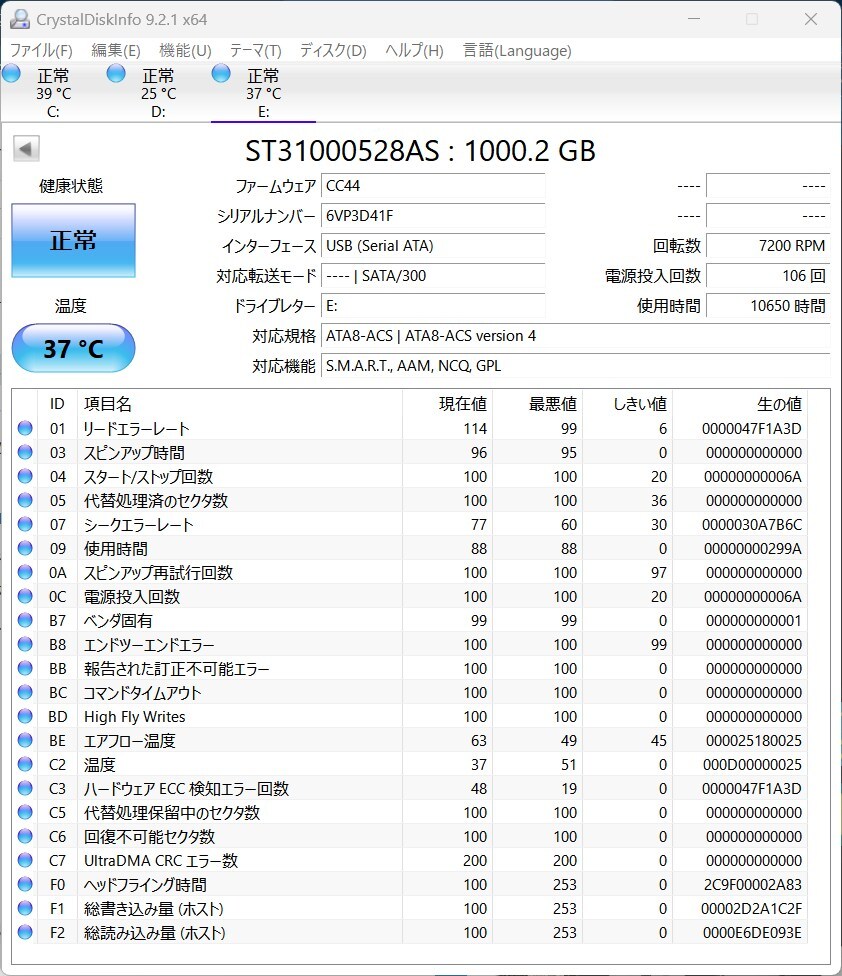Viewport: 842px width, 976px height.
Task: Open the ヘルプ(H) menu
Action: click(414, 50)
